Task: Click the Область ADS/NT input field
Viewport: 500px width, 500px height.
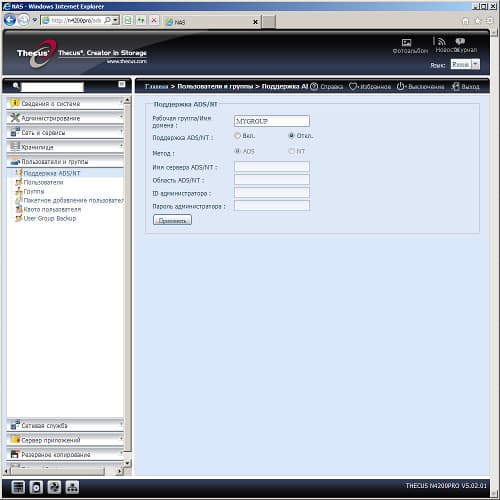Action: tap(272, 180)
